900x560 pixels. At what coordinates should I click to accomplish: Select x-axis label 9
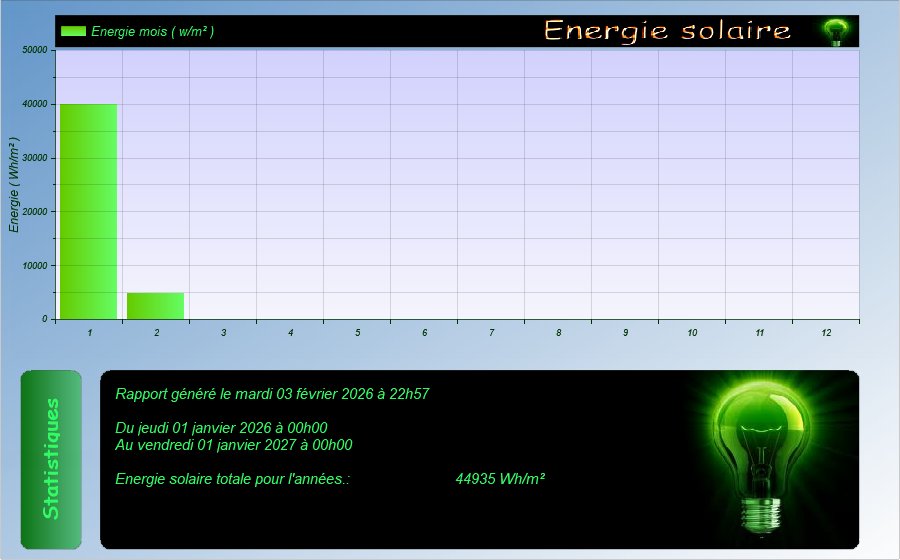[x=625, y=332]
